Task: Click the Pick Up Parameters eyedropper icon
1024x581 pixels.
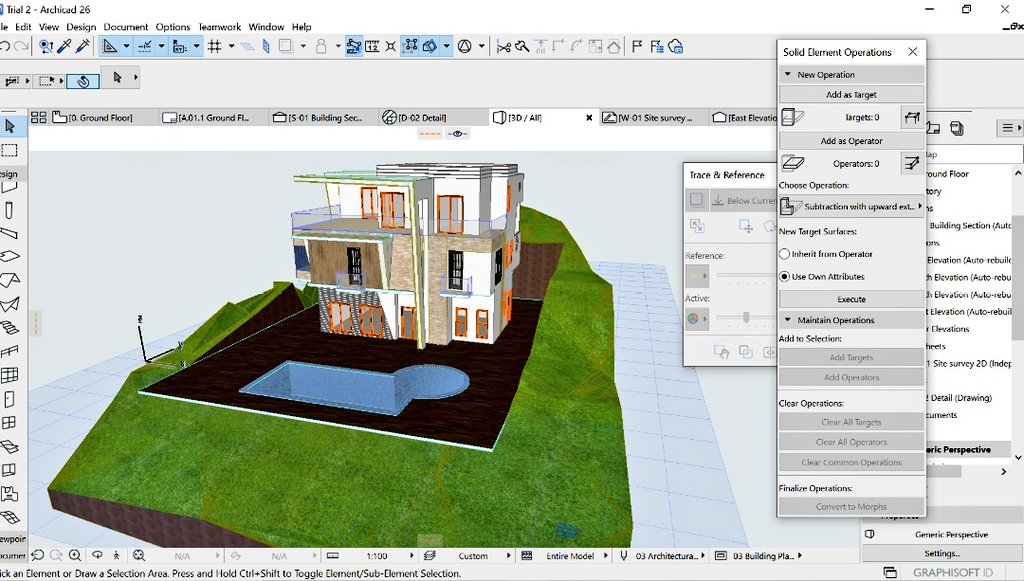Action: [64, 46]
